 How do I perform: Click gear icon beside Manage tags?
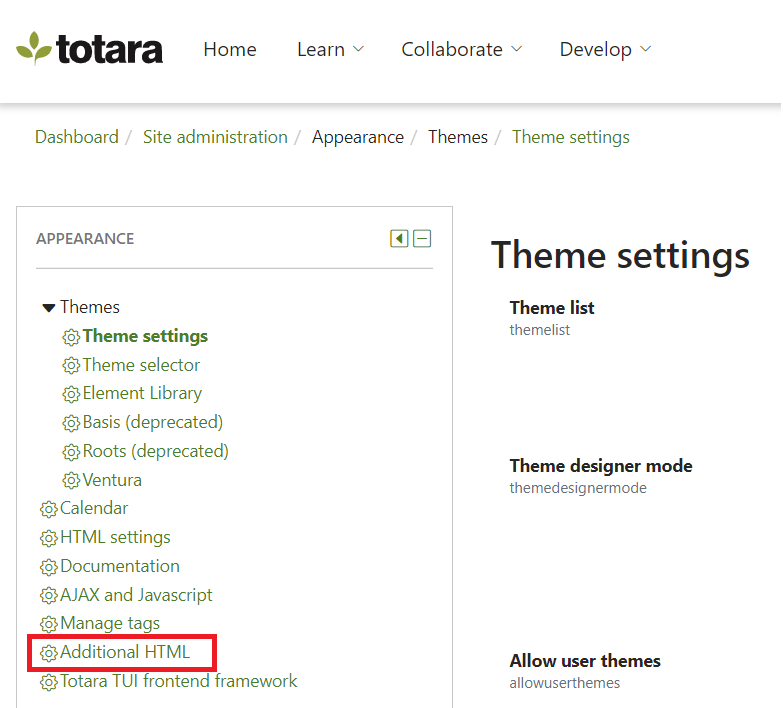click(48, 625)
